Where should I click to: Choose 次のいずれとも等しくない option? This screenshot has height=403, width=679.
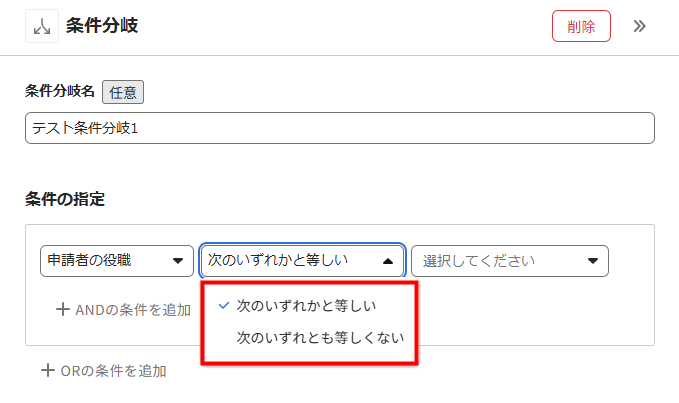point(320,338)
